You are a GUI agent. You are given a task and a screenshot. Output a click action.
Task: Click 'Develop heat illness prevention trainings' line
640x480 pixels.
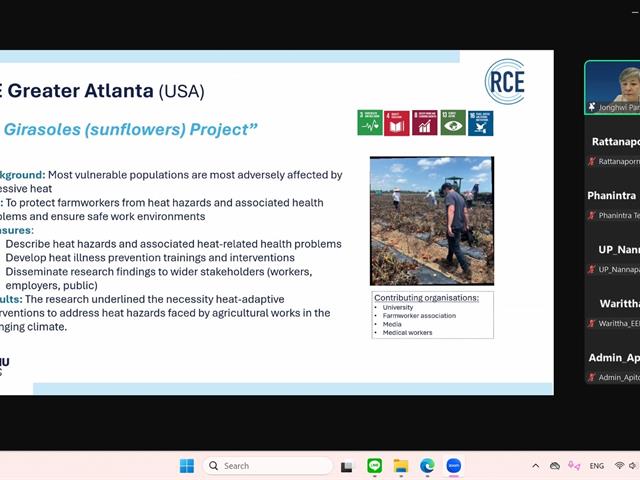[x=150, y=258]
